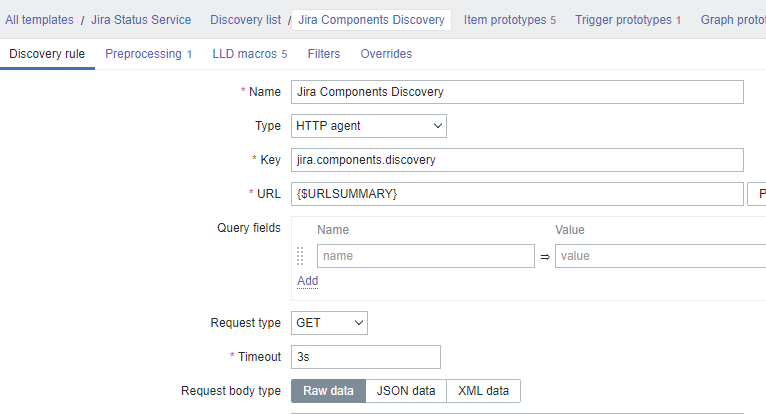The height and width of the screenshot is (414, 766).
Task: Switch to the LLD macros tab
Action: pos(249,54)
